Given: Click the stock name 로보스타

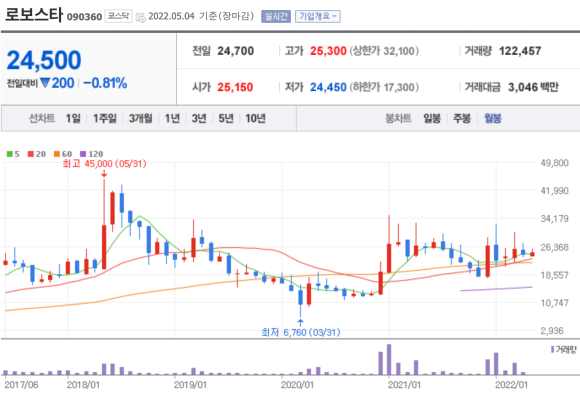Looking at the screenshot, I should coord(34,15).
